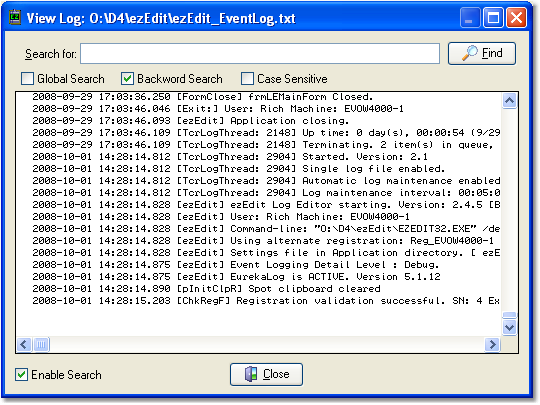Uncheck the Backword Search checkbox
Viewport: 540px width, 405px height.
pos(127,79)
